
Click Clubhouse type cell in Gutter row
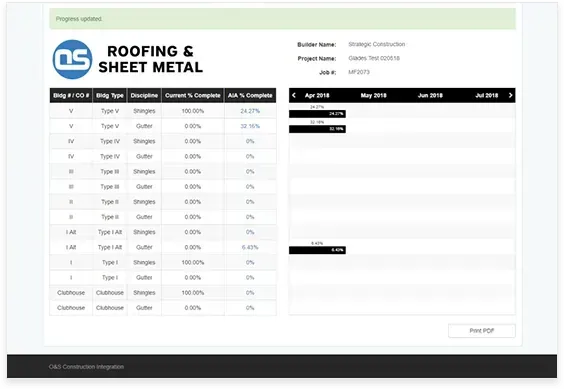pos(110,308)
